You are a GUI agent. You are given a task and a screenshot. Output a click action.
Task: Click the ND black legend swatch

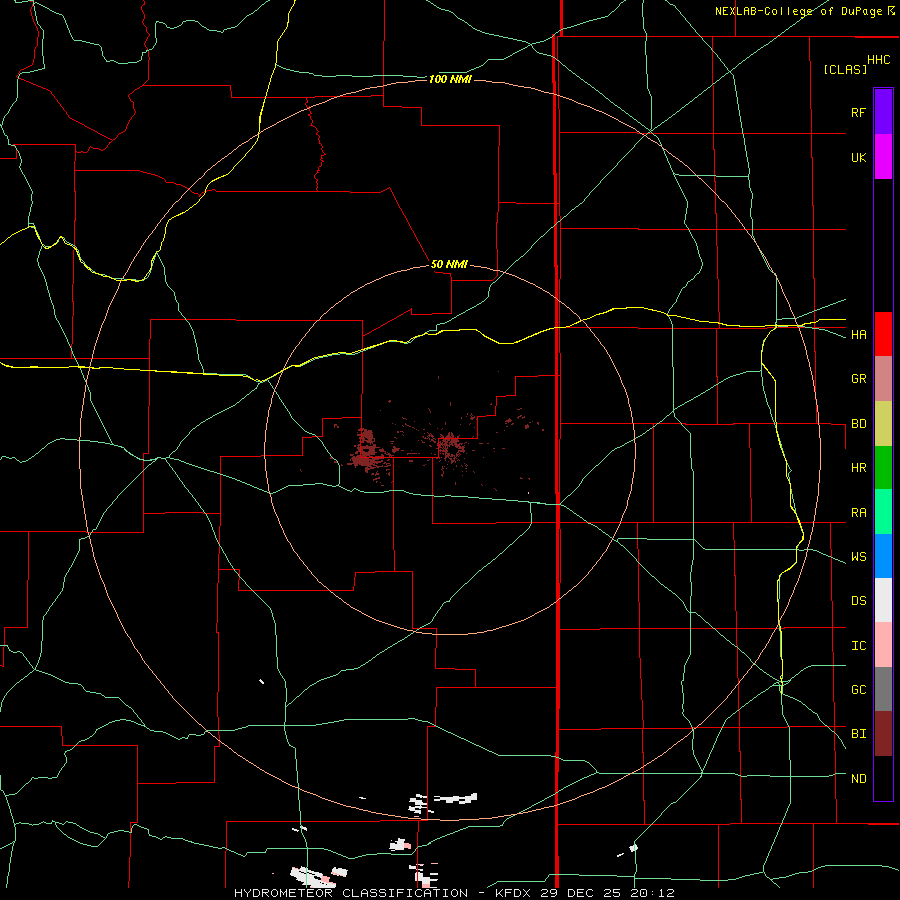tap(883, 778)
